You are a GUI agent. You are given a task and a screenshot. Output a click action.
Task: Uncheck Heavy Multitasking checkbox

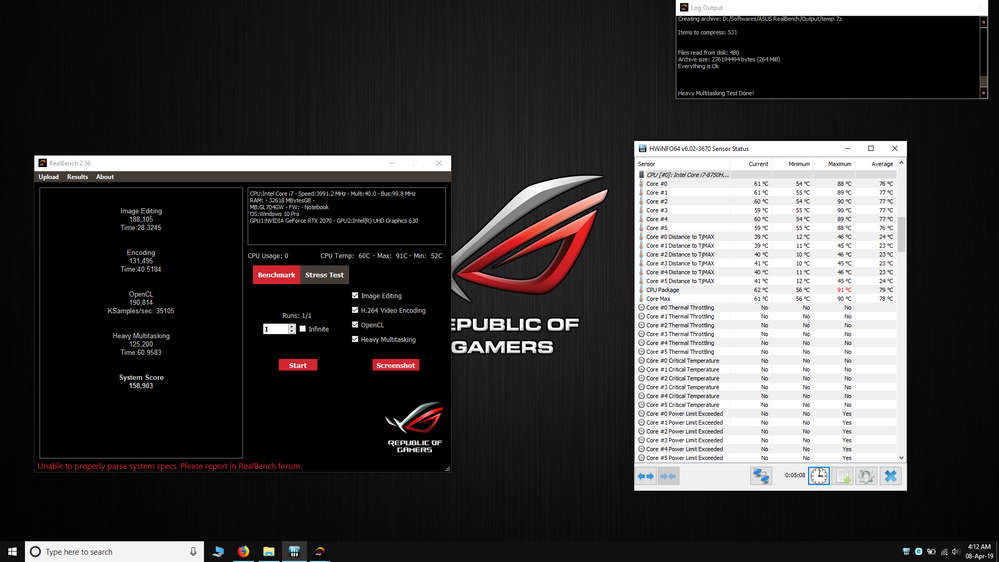click(356, 340)
